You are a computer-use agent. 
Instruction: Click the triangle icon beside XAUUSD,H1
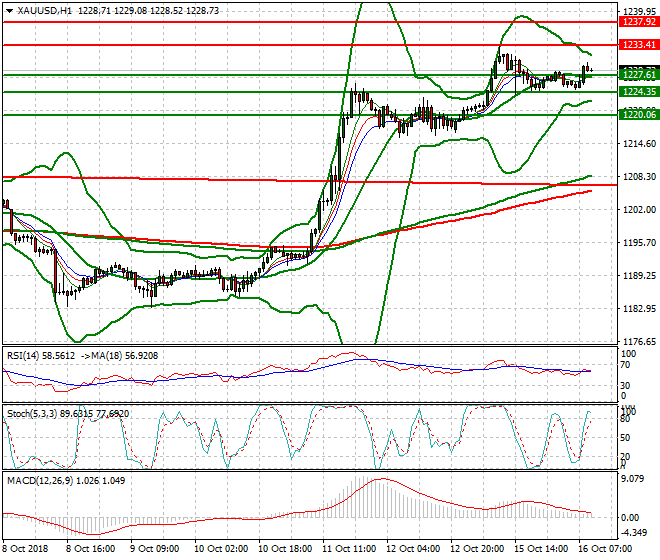(x=9, y=11)
